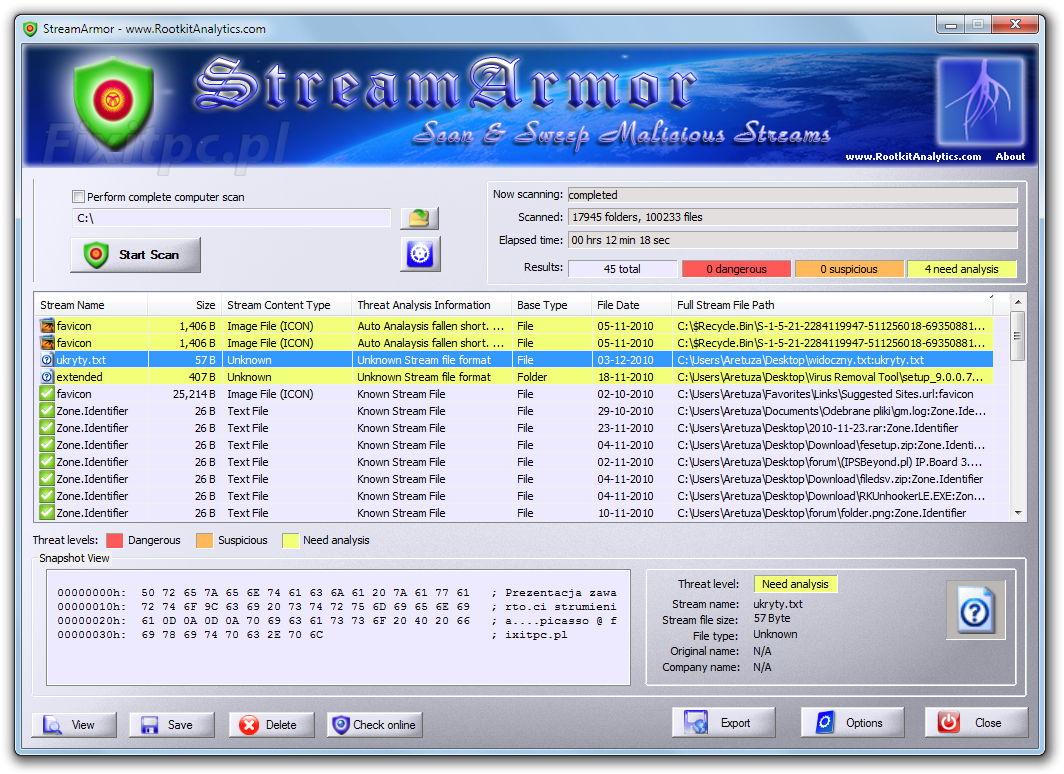Click the yellow 4 need analysis box

click(x=962, y=269)
